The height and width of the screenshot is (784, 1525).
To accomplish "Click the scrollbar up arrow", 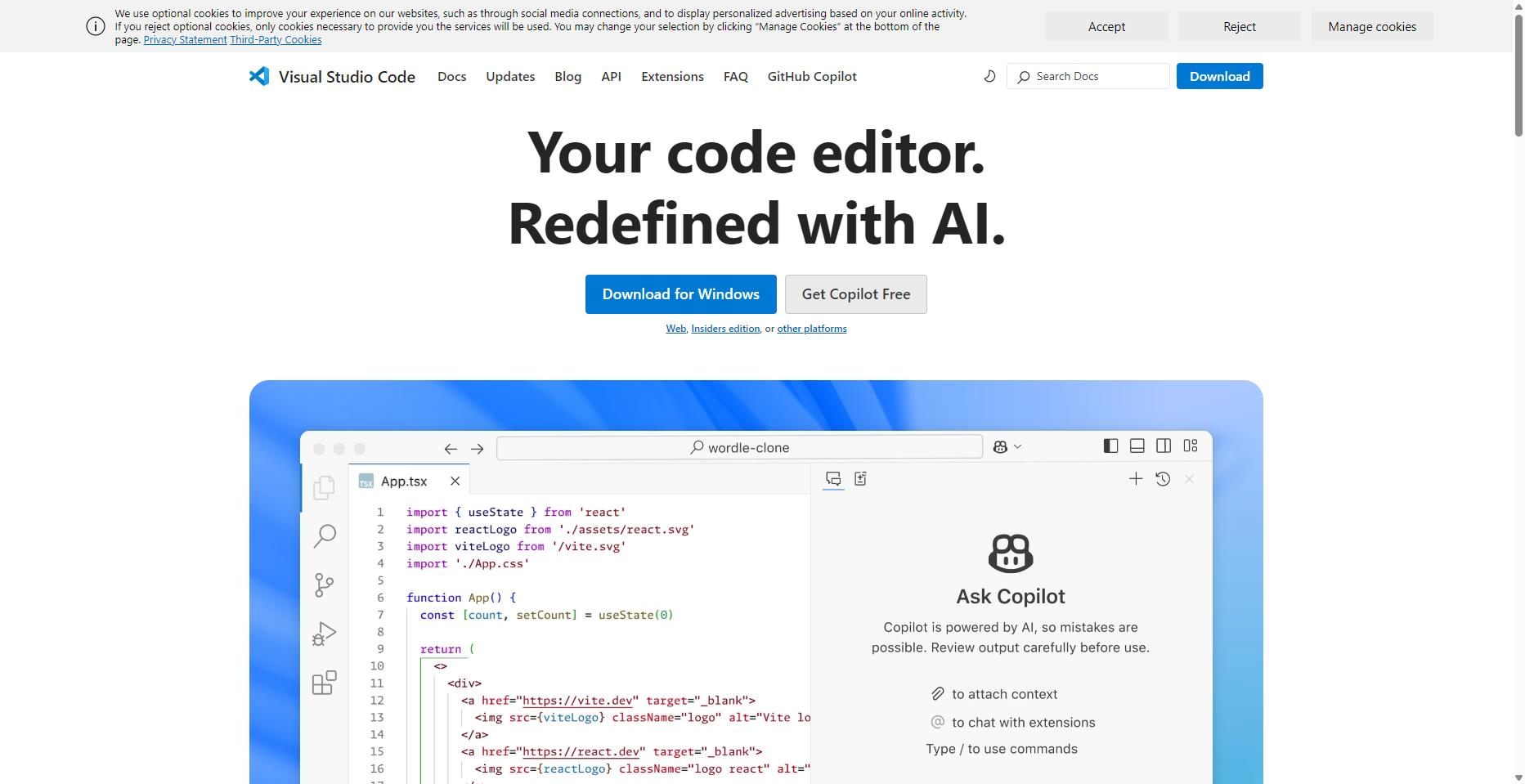I will 1518,6.
